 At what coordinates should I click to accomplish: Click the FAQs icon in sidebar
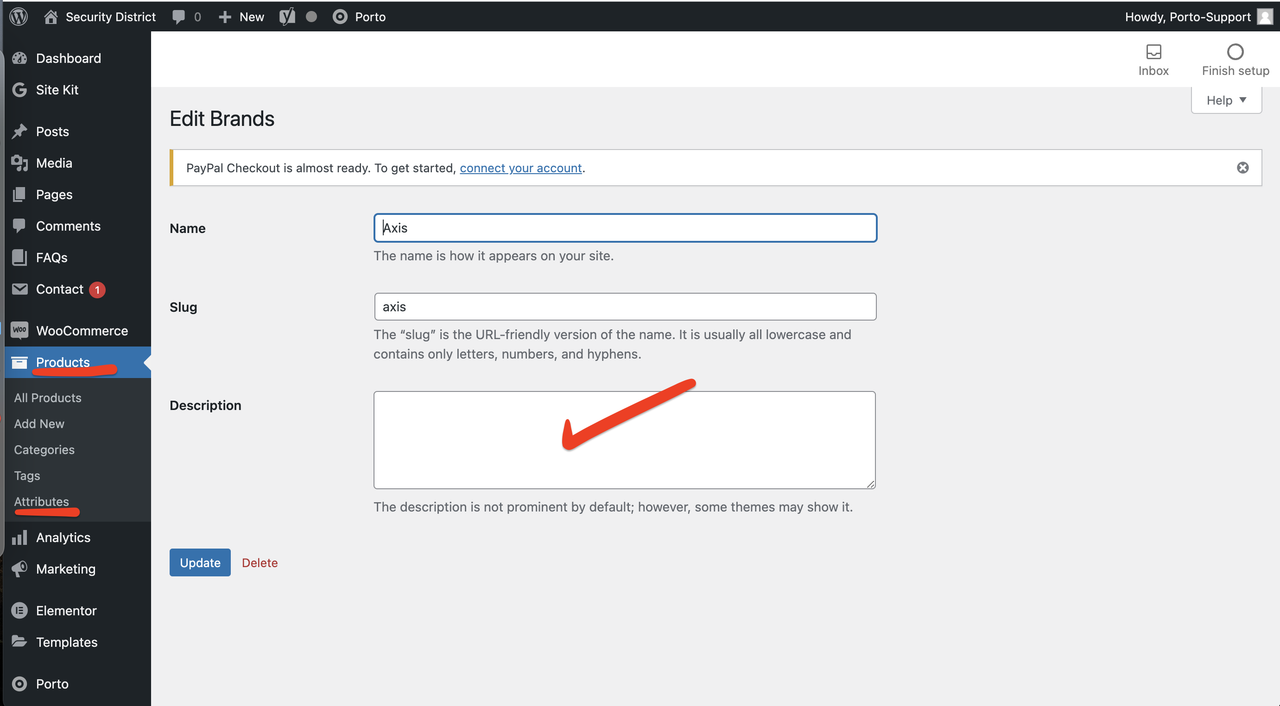point(19,258)
